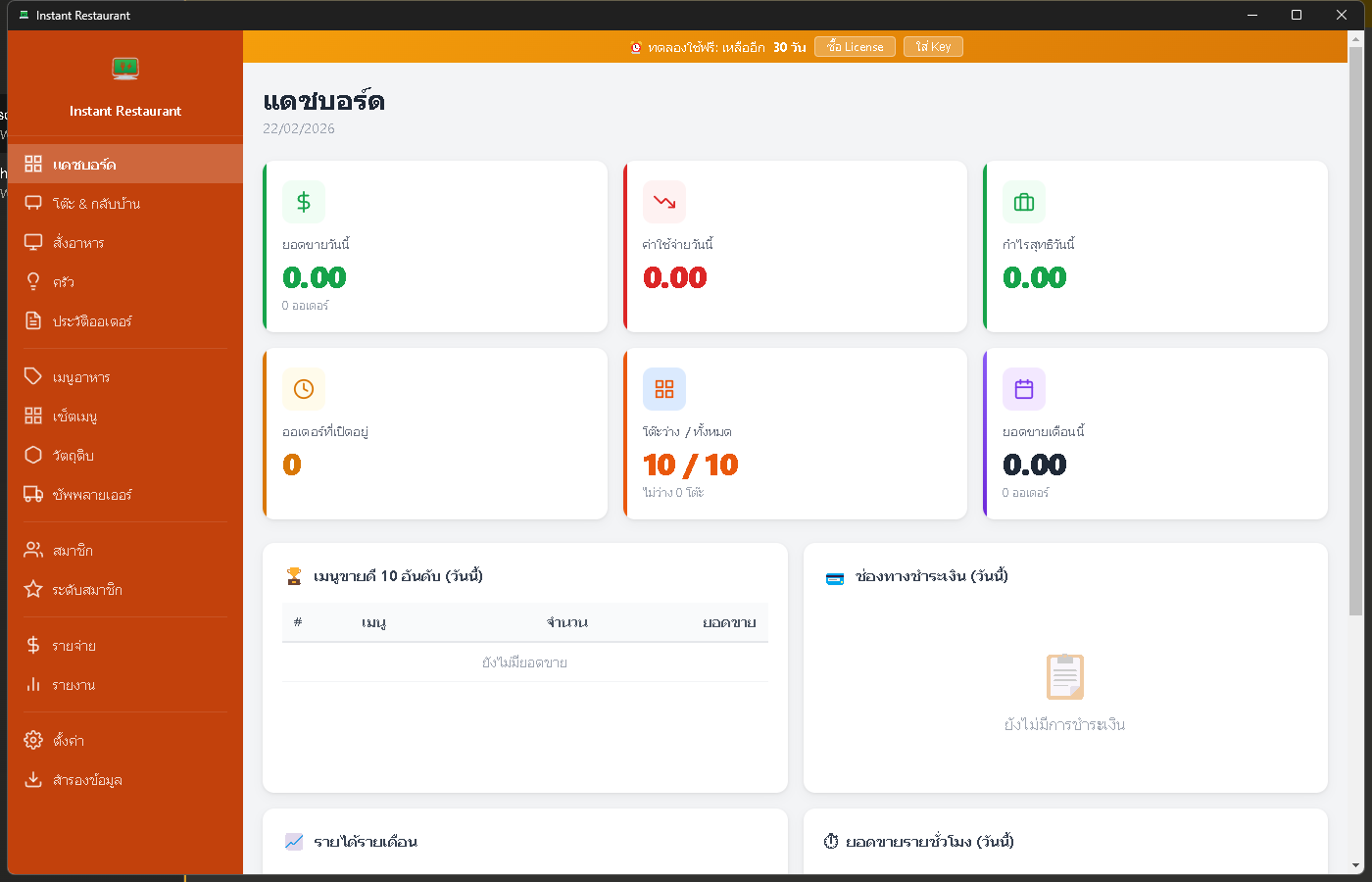Click the dollar sign icon on sales card

click(304, 202)
